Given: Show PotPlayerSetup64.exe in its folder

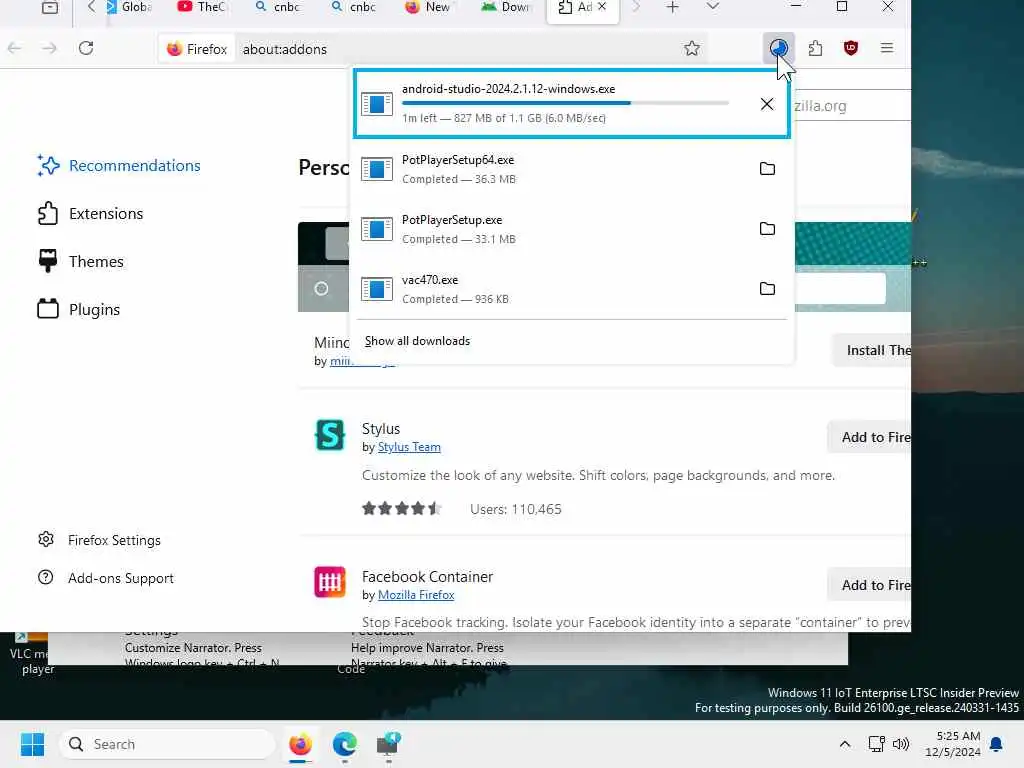Looking at the screenshot, I should pos(767,169).
